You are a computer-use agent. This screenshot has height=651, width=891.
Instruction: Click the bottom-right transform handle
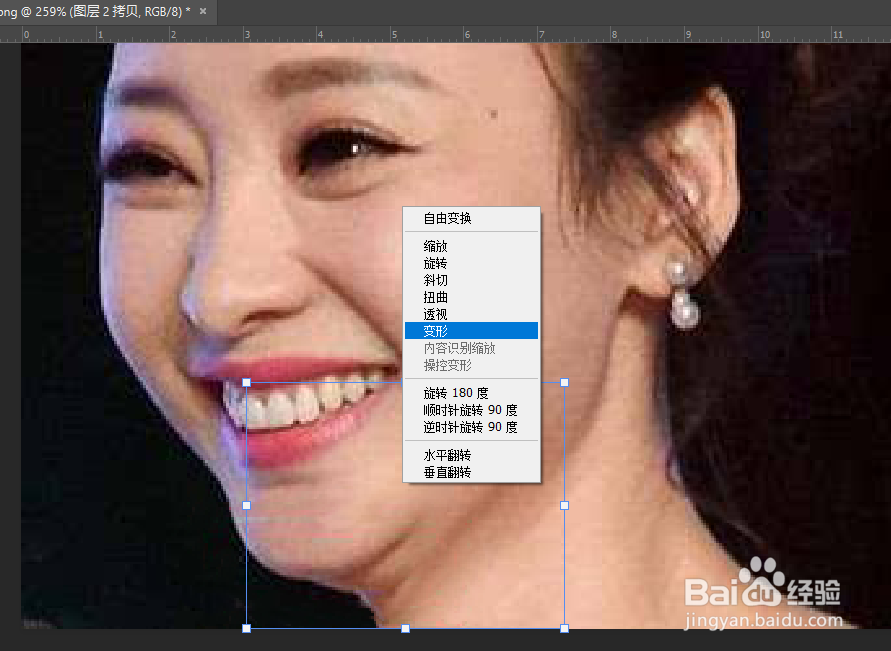[564, 628]
